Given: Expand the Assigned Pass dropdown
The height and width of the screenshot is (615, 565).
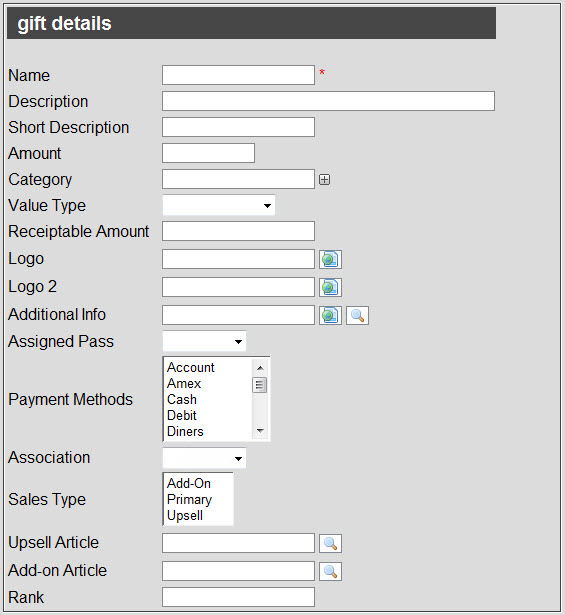Looking at the screenshot, I should [204, 341].
